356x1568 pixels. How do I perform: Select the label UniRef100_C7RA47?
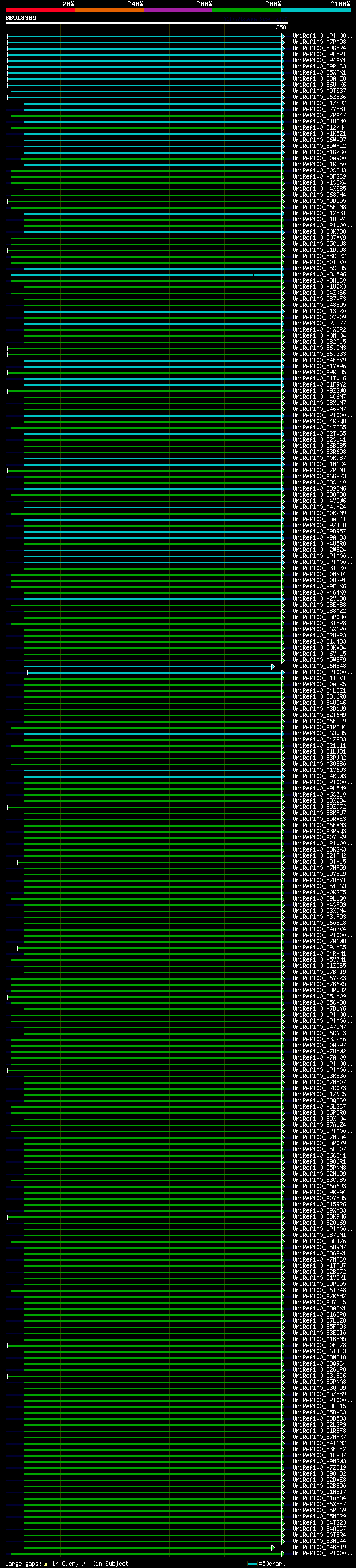(319, 115)
